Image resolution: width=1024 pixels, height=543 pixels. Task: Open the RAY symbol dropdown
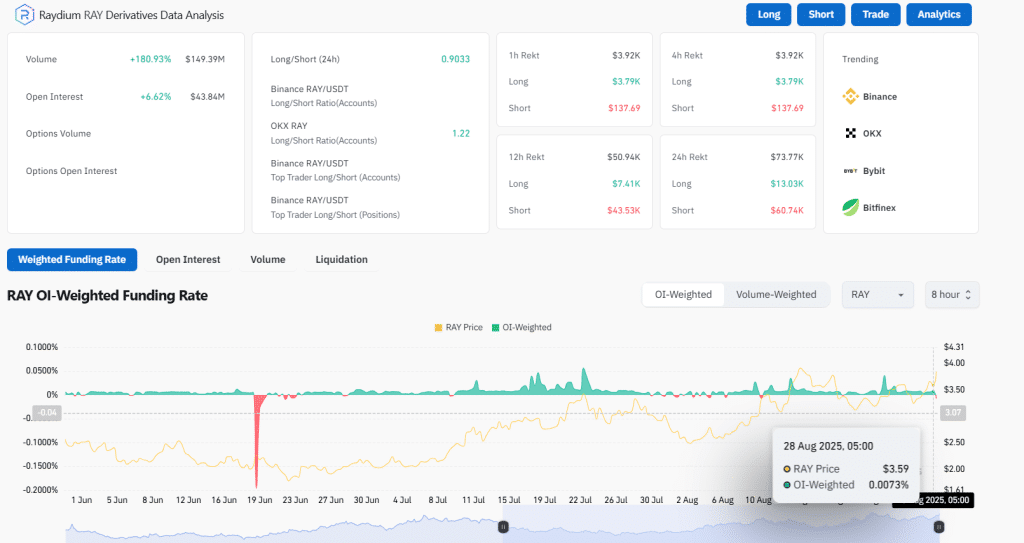[x=879, y=295]
